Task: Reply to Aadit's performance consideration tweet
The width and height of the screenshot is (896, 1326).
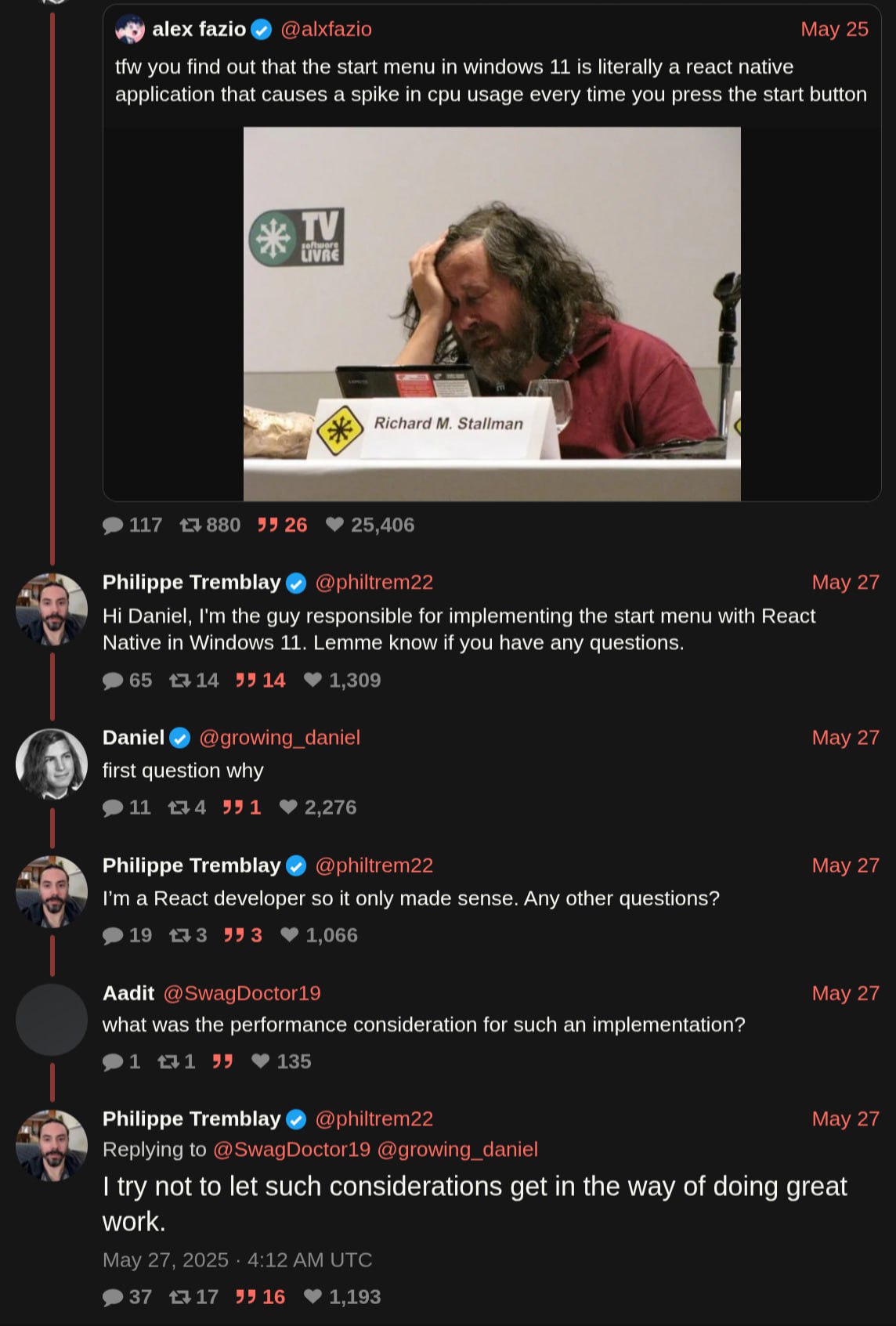Action: (x=113, y=1062)
